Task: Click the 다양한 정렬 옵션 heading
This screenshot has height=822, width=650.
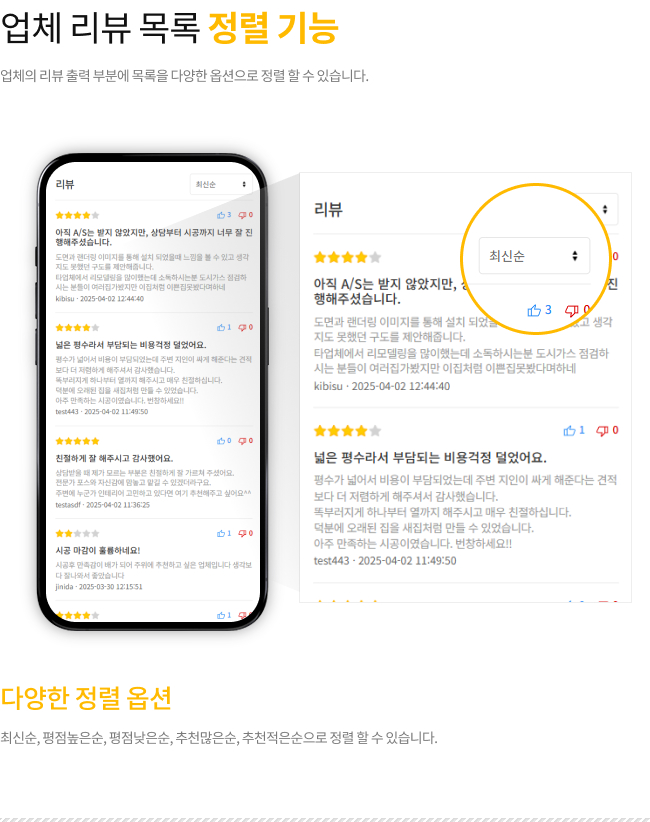Action: (x=86, y=698)
